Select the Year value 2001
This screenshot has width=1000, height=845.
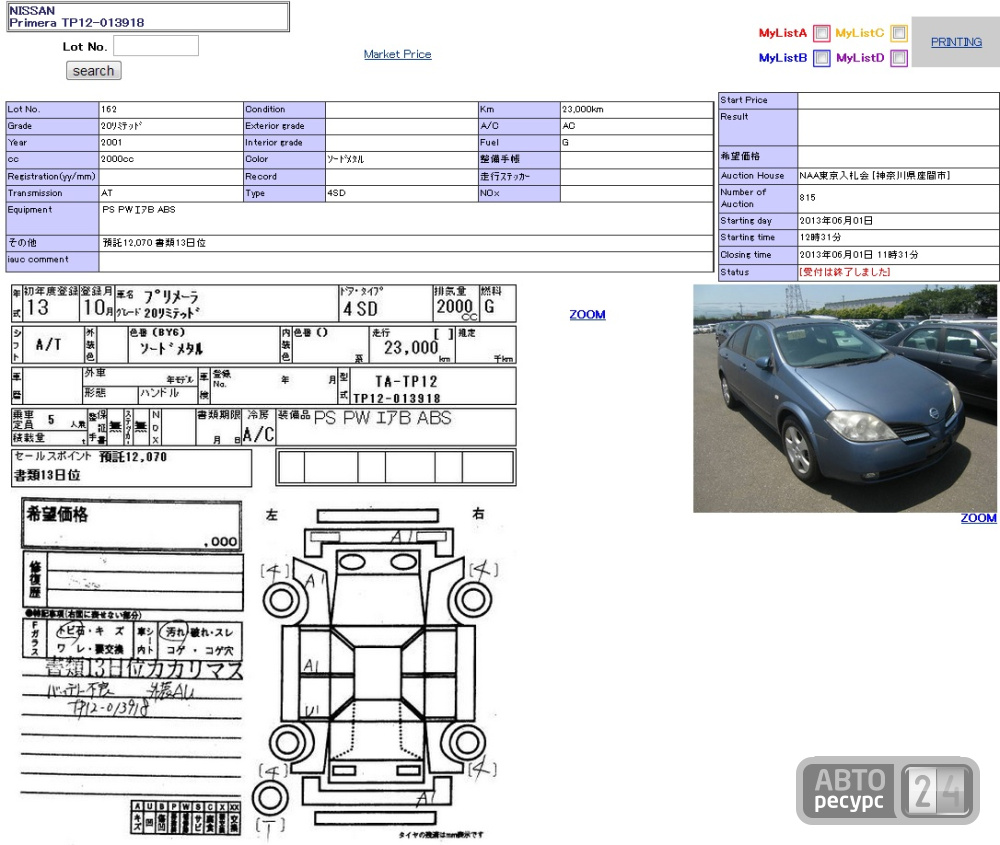pos(111,143)
